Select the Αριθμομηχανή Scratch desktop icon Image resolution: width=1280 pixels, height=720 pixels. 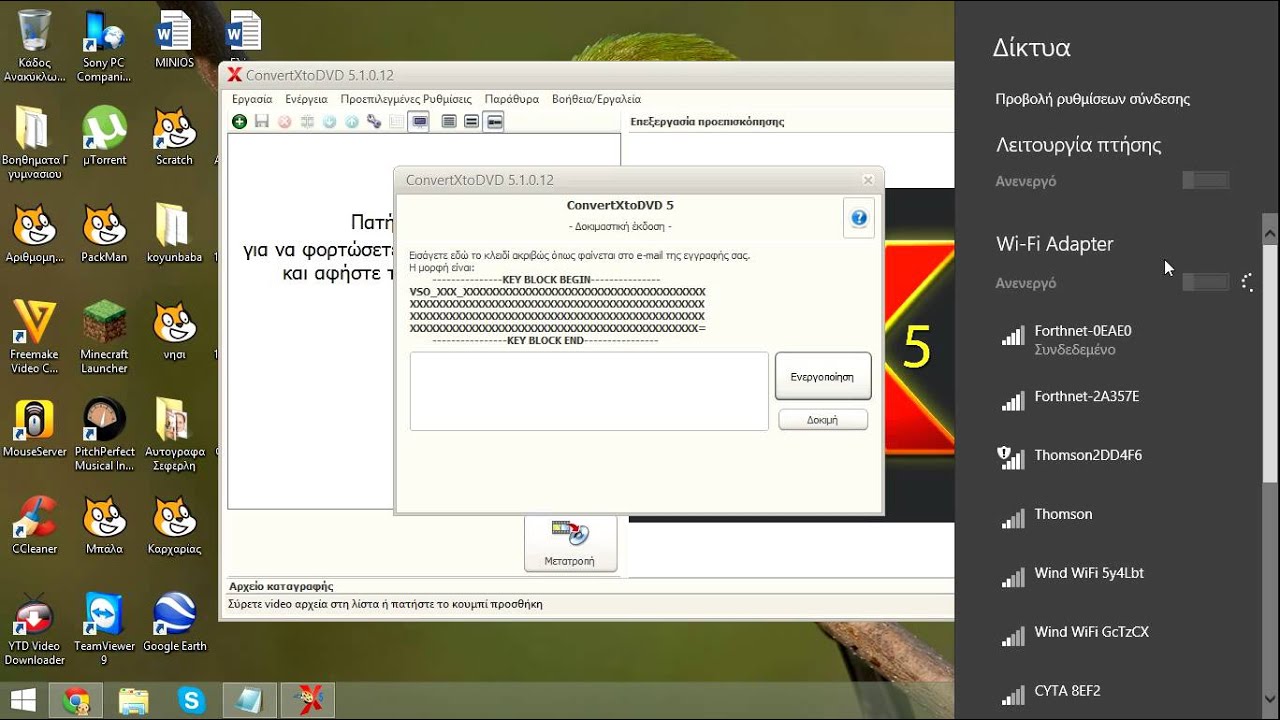point(35,233)
